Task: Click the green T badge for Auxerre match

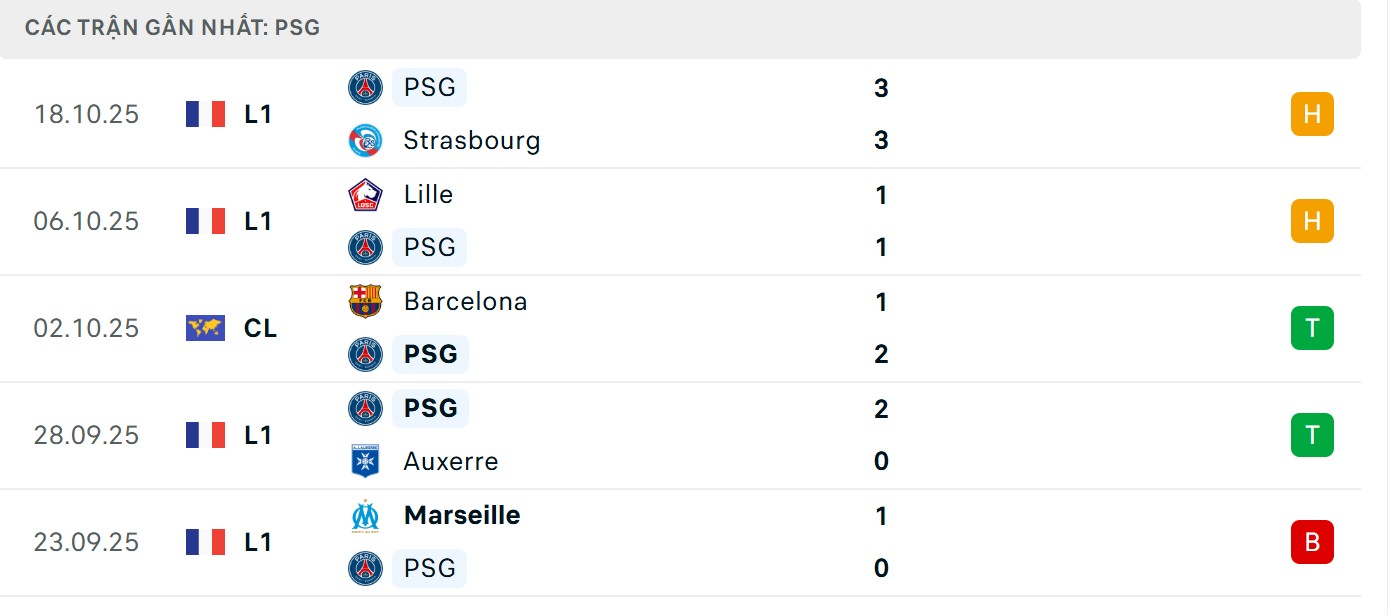Action: point(1312,435)
